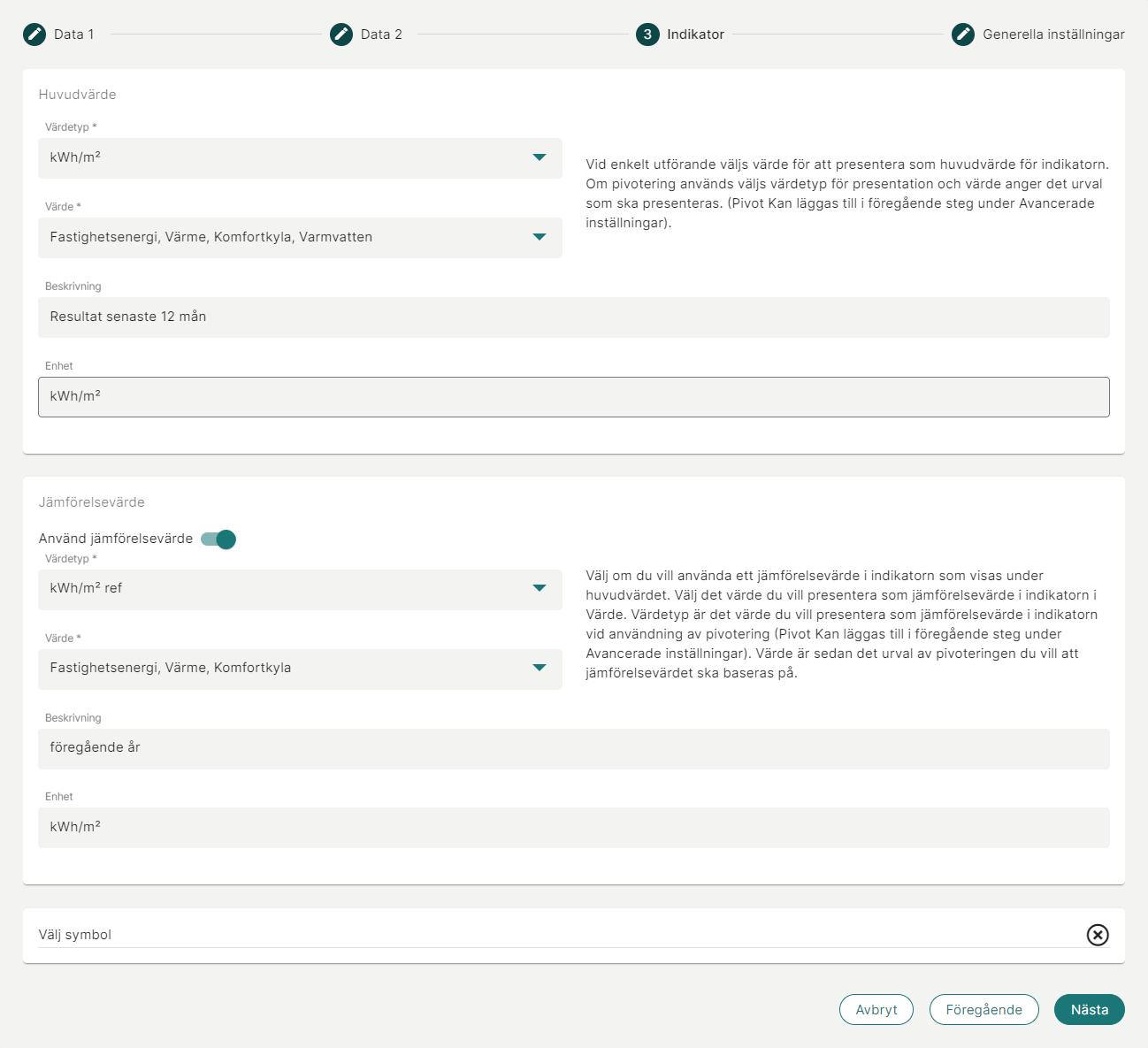Image resolution: width=1148 pixels, height=1048 pixels.
Task: Go to the Data 1 step label
Action: pos(73,34)
